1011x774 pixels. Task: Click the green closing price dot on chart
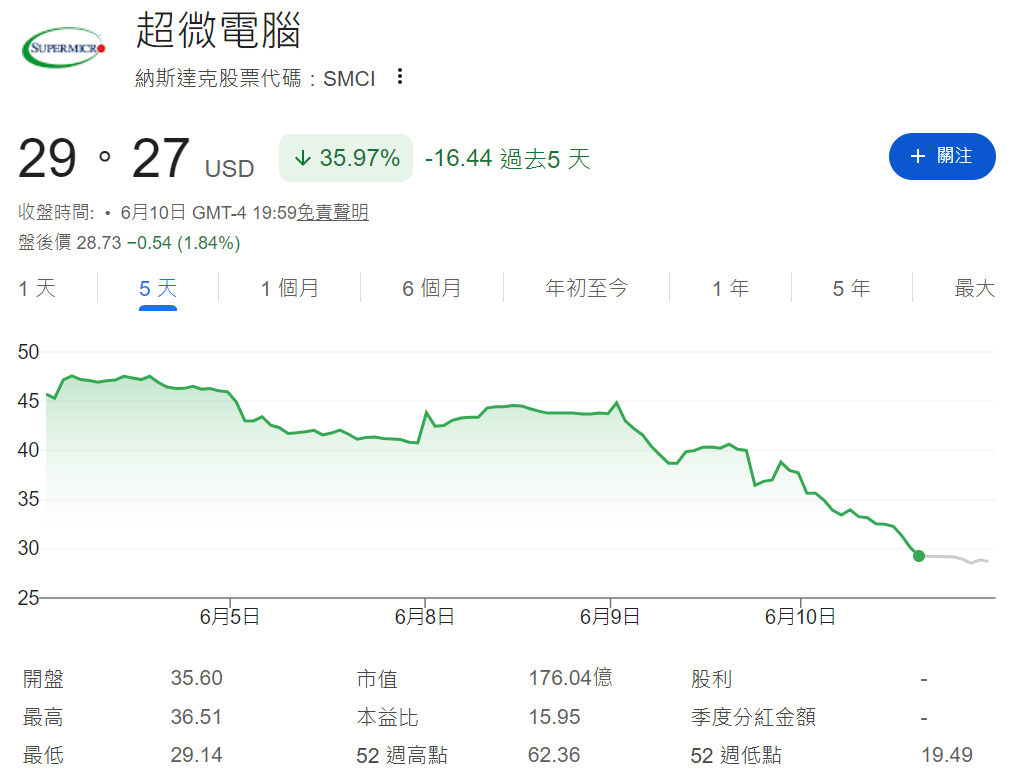919,555
